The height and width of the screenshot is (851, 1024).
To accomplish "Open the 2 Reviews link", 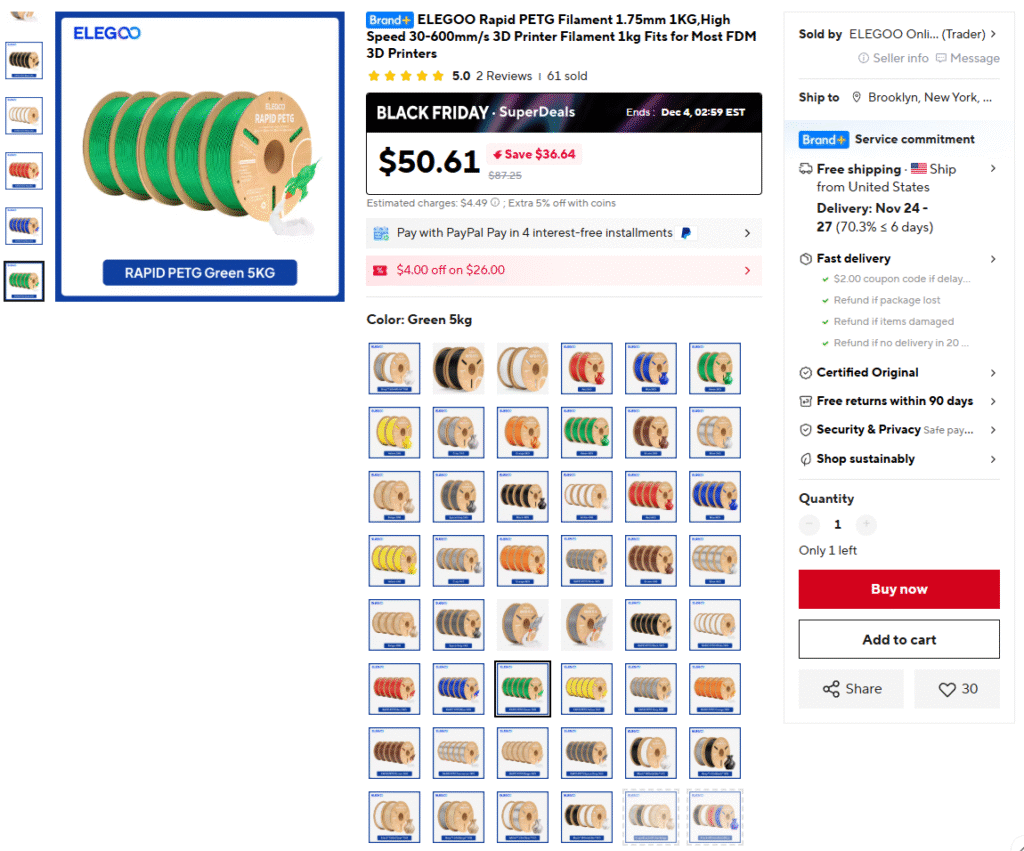I will click(504, 76).
